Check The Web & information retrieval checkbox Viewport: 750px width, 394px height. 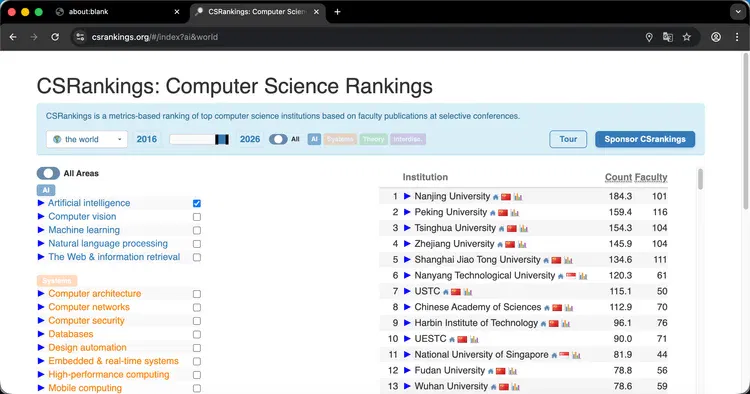tap(197, 257)
